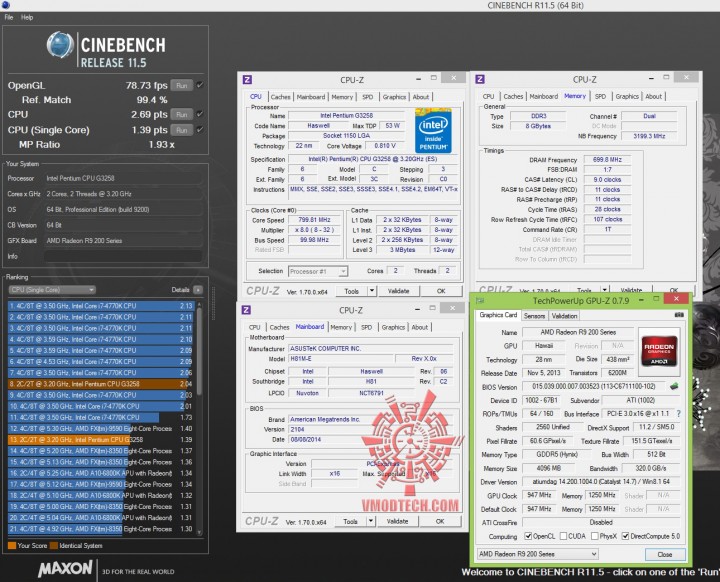The width and height of the screenshot is (720, 582).
Task: Toggle the OpenGL test checkbox
Action: [200, 85]
